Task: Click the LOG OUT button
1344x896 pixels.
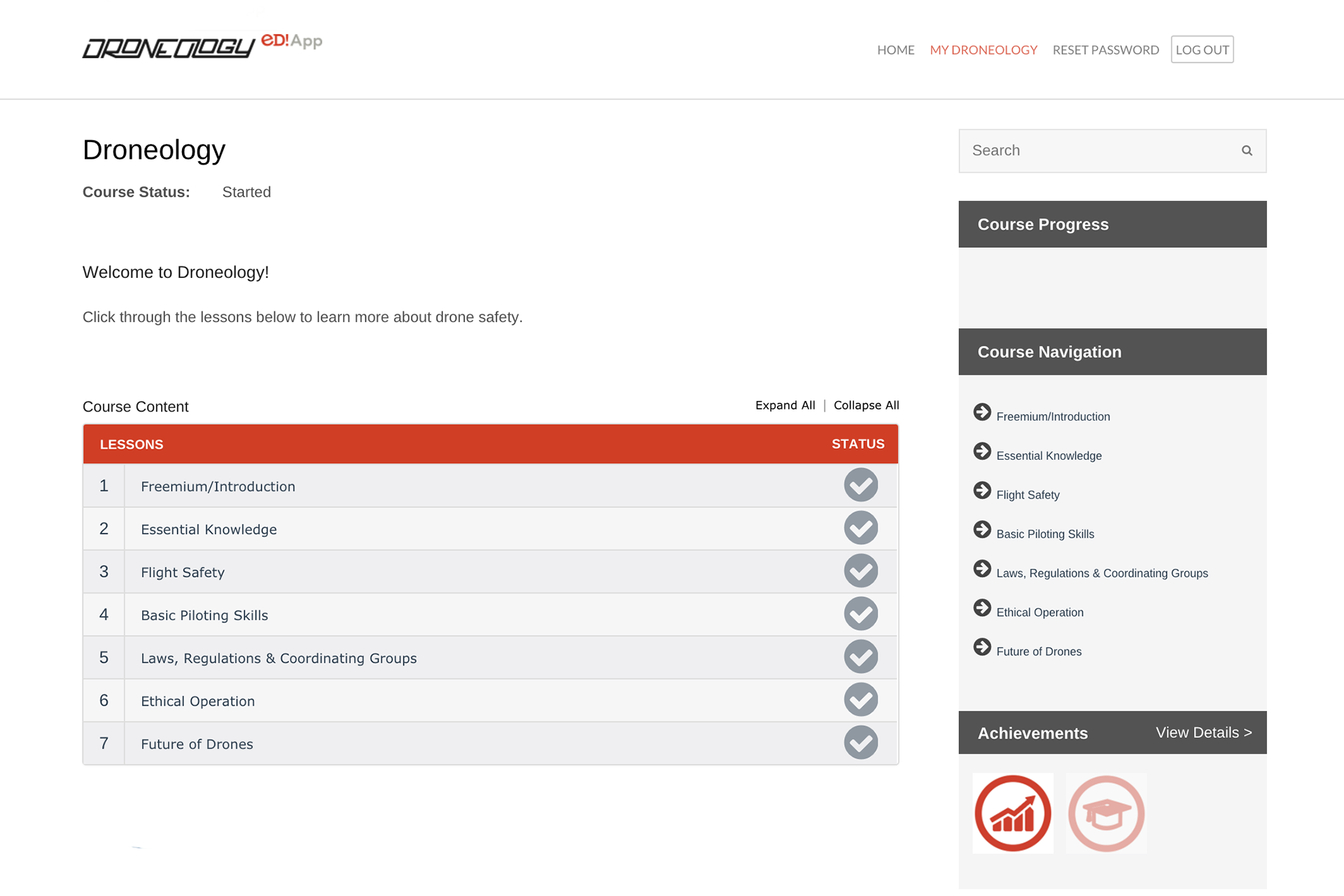Action: coord(1202,49)
